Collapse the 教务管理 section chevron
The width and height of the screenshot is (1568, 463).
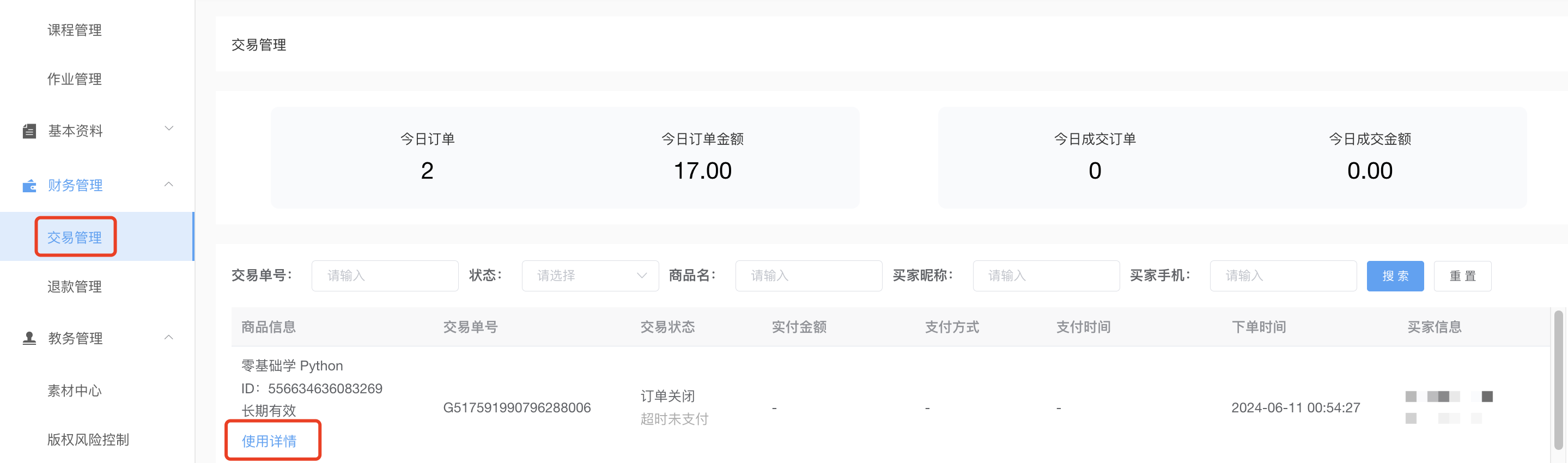169,338
